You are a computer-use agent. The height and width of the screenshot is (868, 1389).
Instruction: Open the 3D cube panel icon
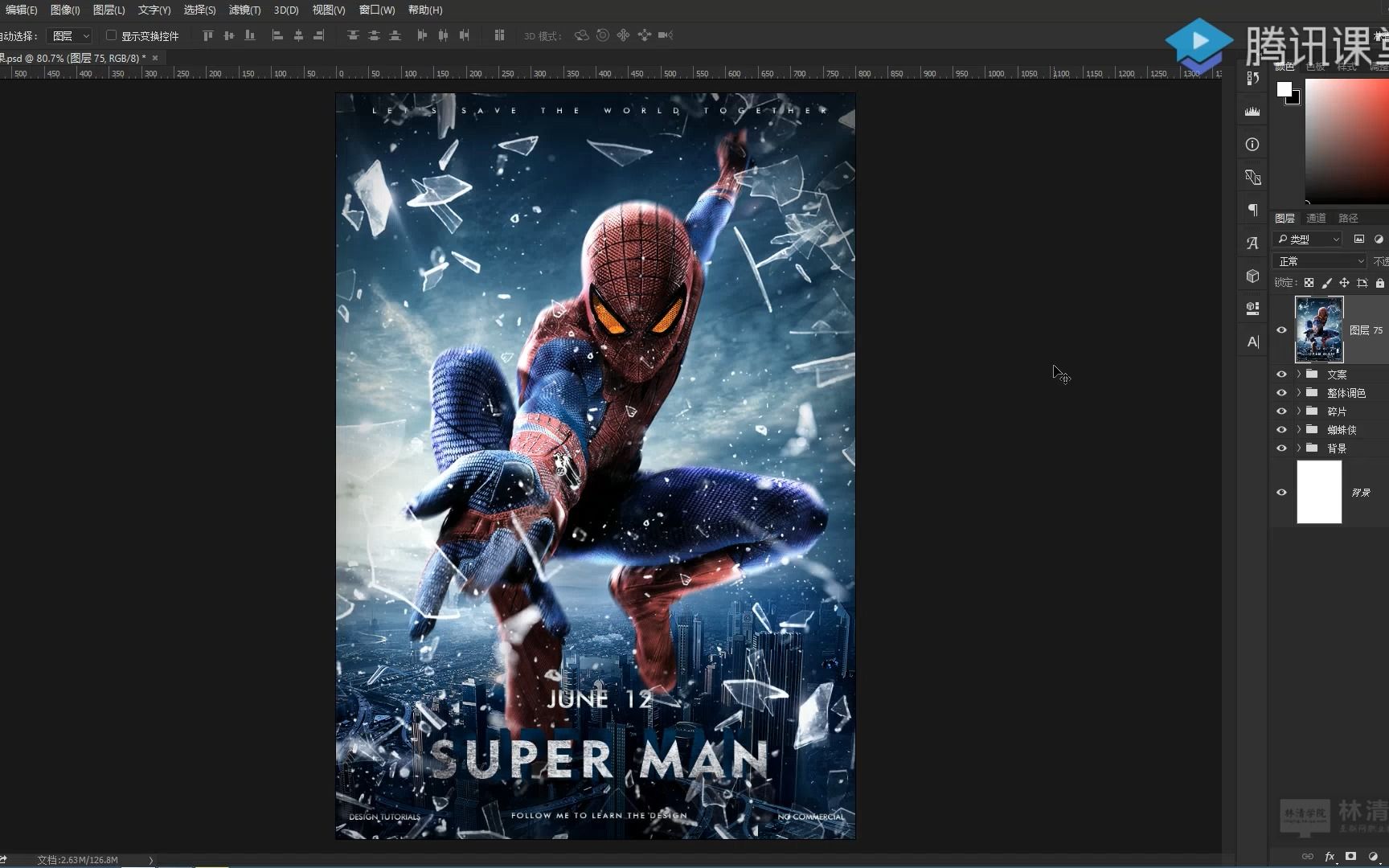point(1252,276)
